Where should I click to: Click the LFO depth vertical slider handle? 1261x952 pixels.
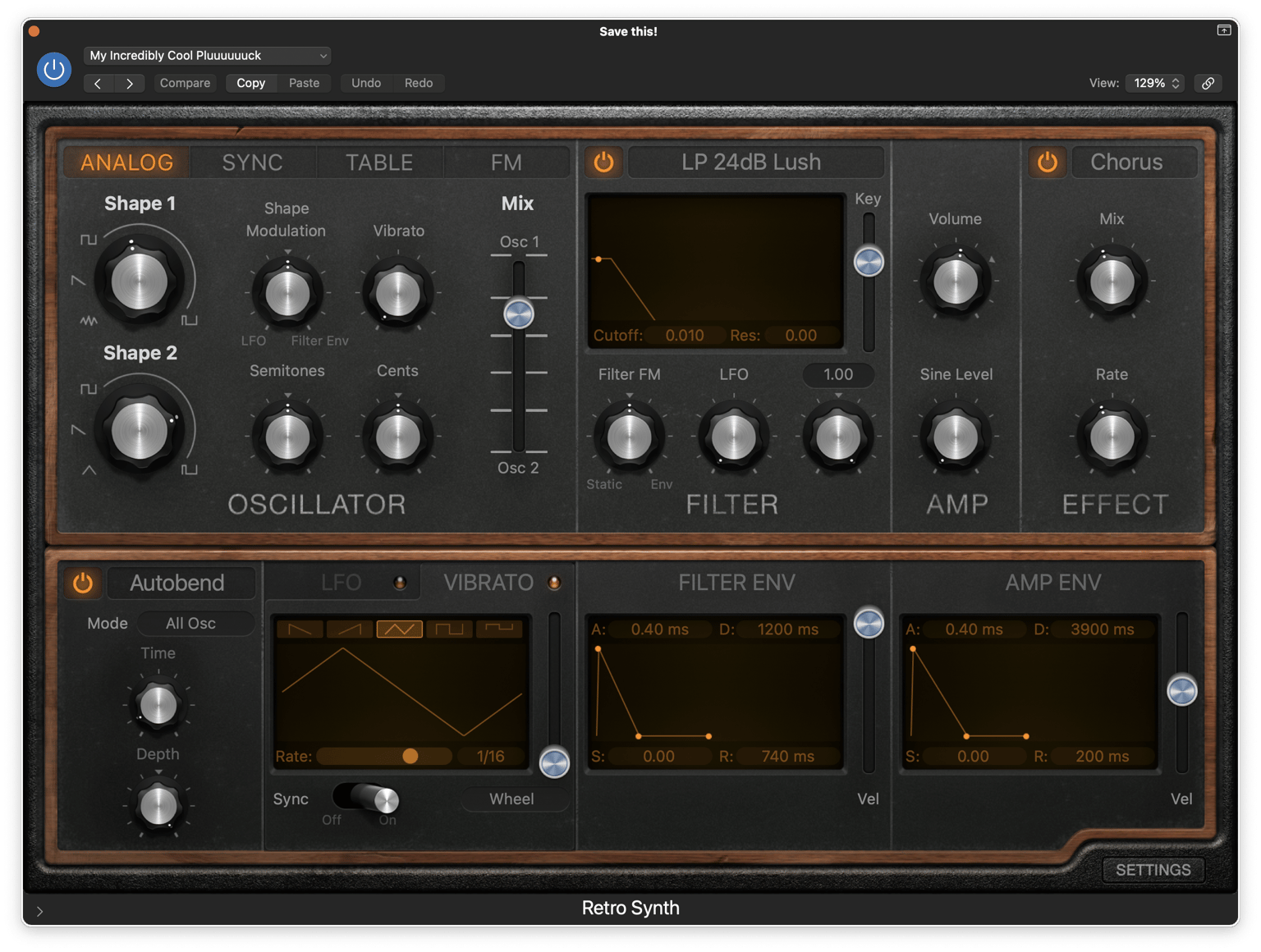tap(554, 762)
